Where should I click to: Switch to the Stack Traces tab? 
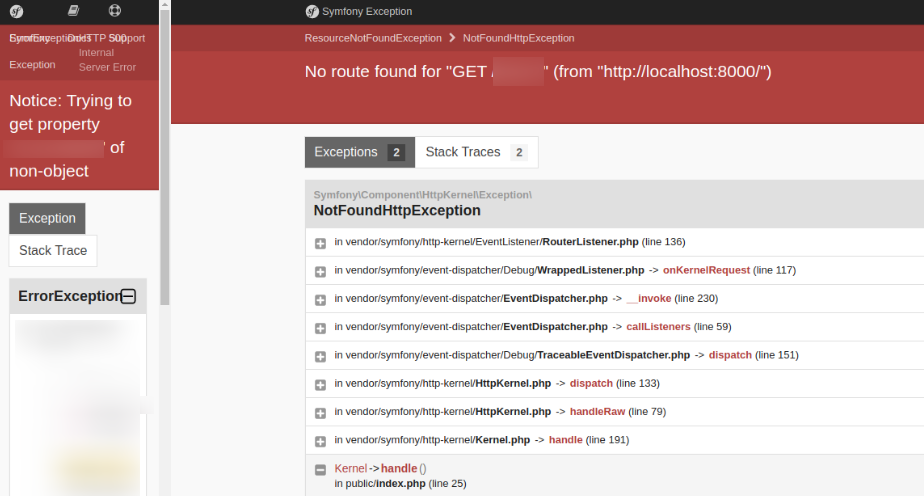point(476,152)
